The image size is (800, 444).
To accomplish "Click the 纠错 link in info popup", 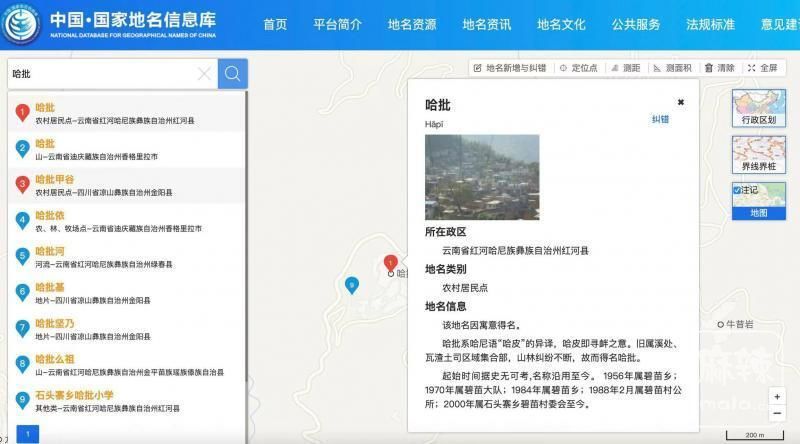I will click(660, 119).
